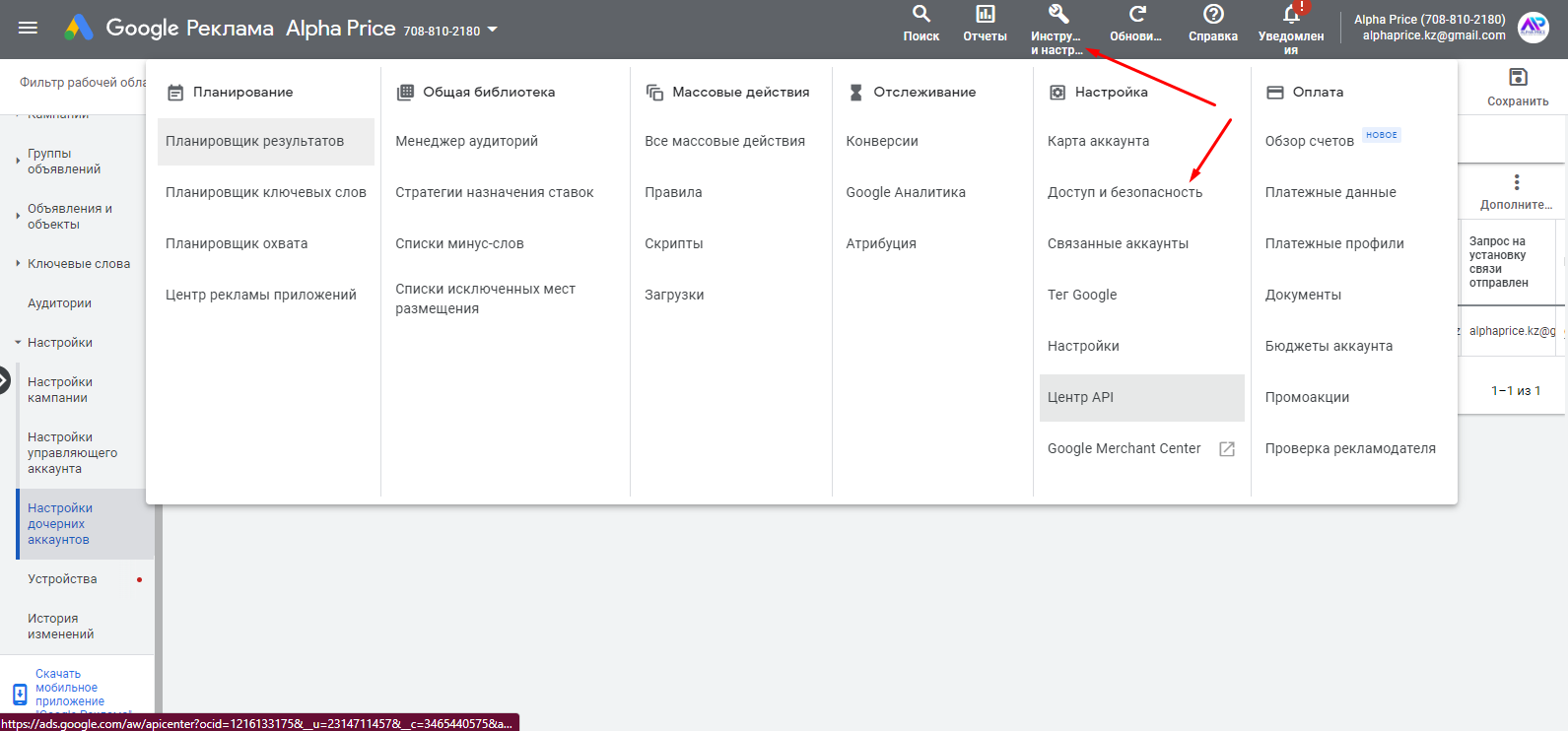Screen dimensions: 1568x731
Task: Open Списки минус-слов
Action: 459,244
